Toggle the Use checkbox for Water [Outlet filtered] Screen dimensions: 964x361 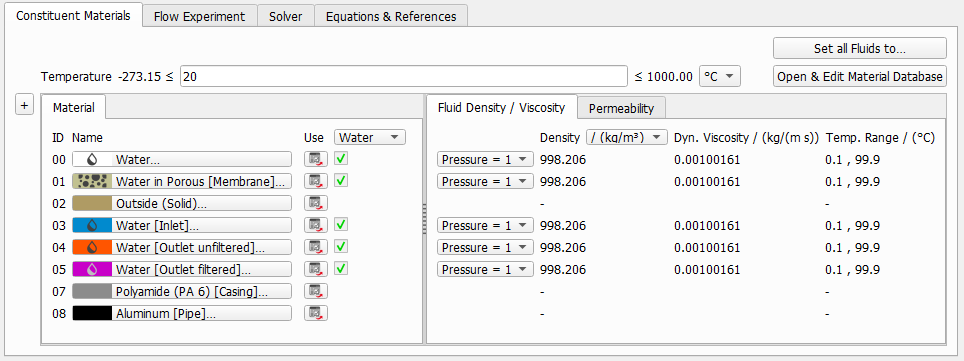(x=341, y=269)
